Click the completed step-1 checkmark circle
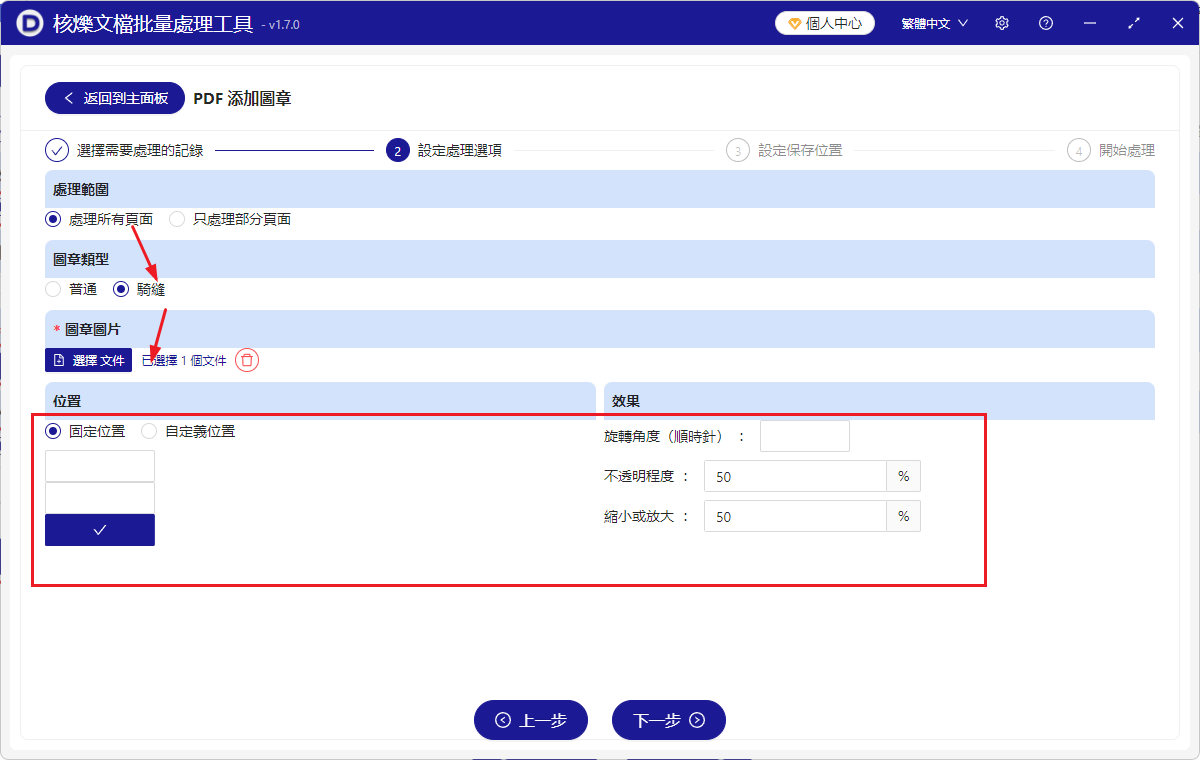1200x760 pixels. tap(56, 150)
